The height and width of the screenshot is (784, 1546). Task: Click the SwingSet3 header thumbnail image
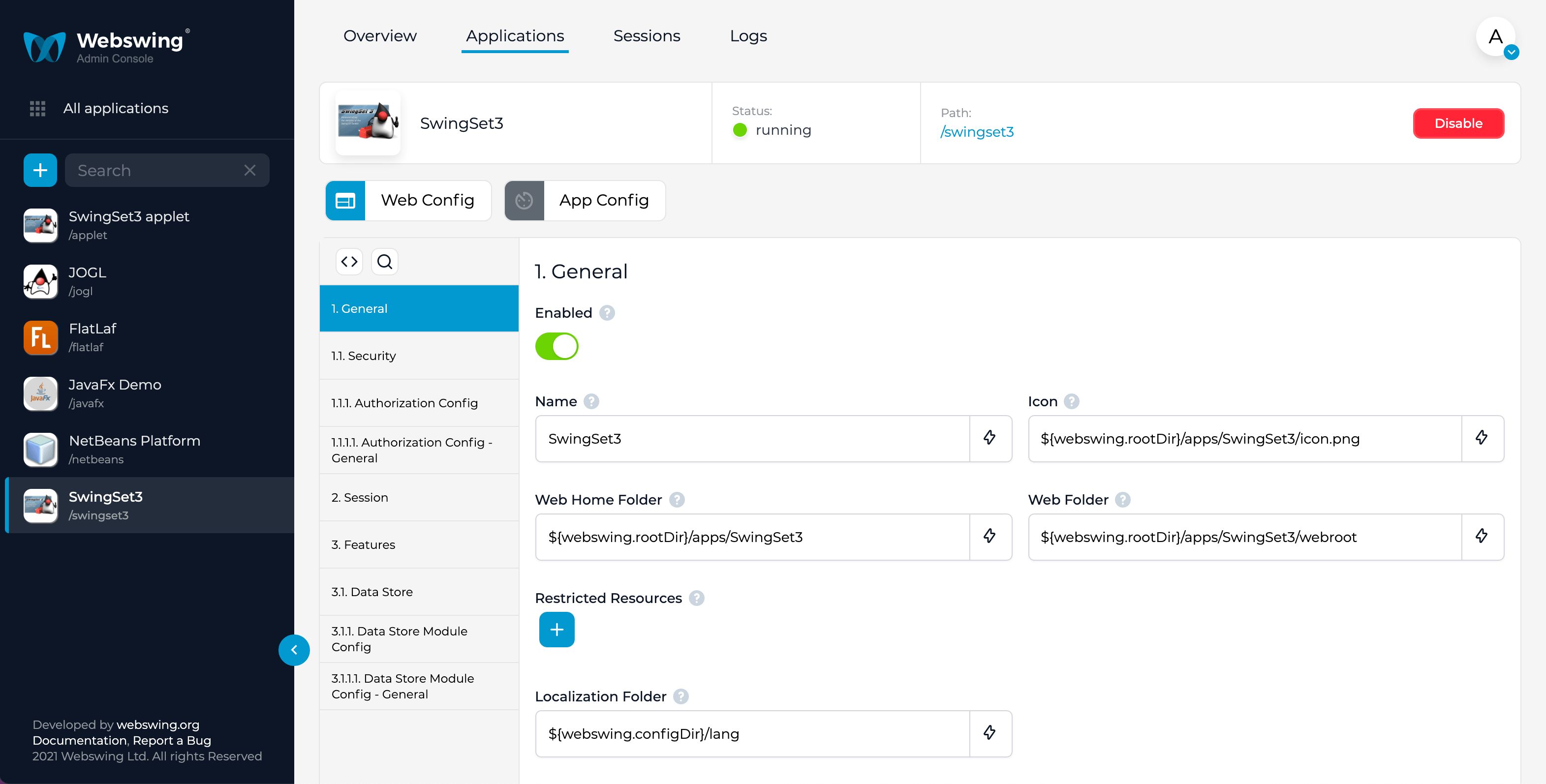pyautogui.click(x=368, y=123)
